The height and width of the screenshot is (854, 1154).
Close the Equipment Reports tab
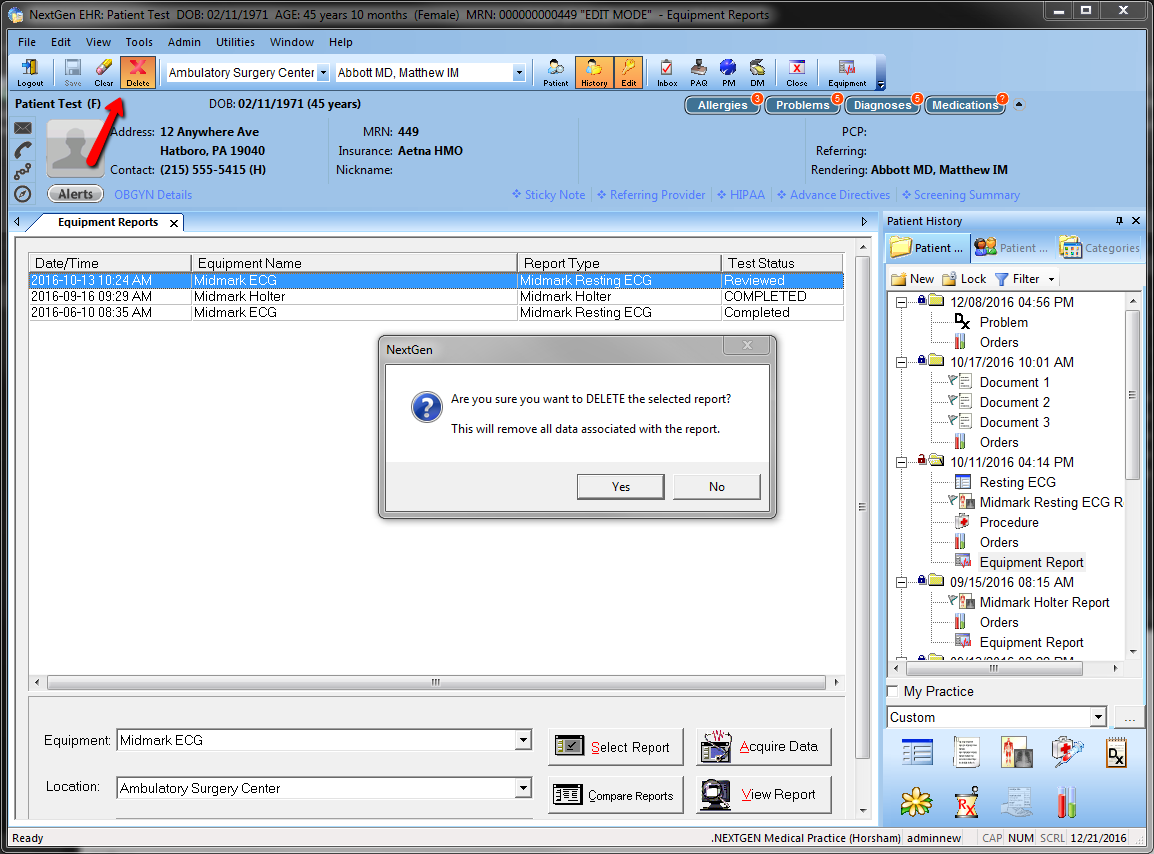pyautogui.click(x=174, y=223)
